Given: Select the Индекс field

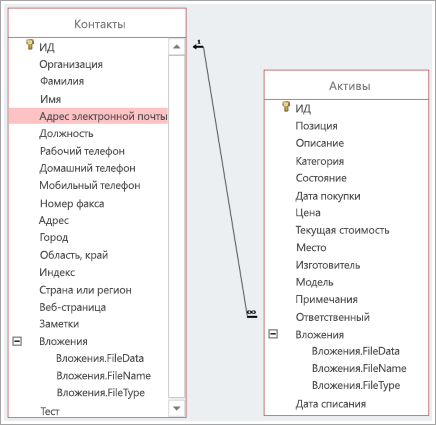Looking at the screenshot, I should point(57,272).
